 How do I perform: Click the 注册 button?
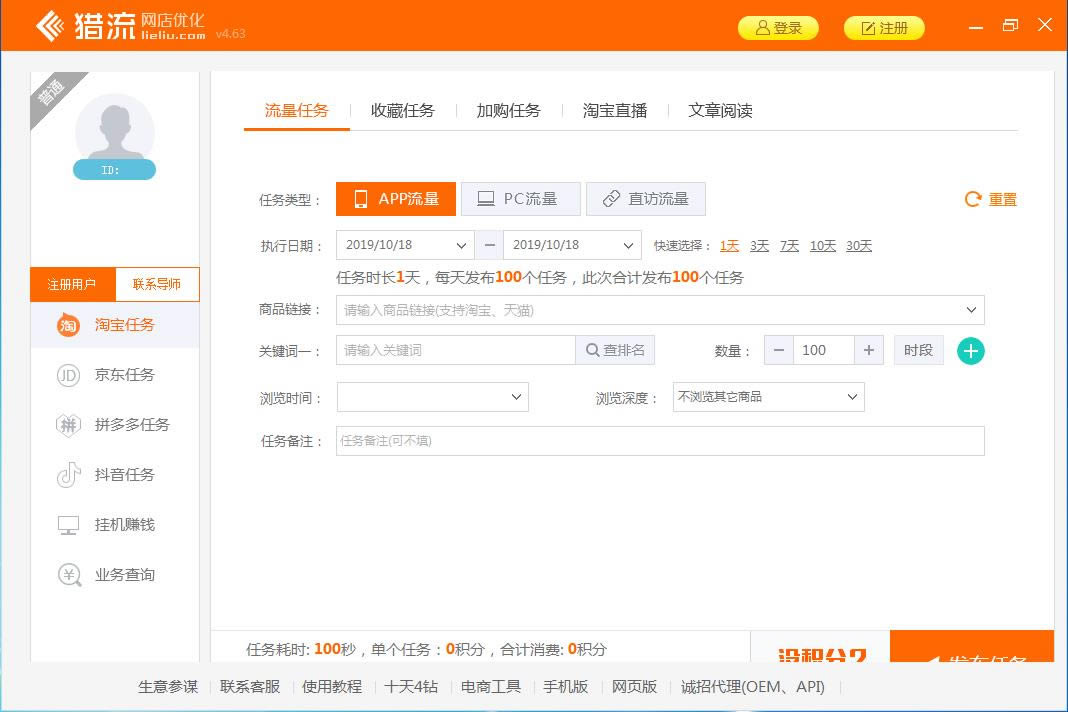(884, 28)
